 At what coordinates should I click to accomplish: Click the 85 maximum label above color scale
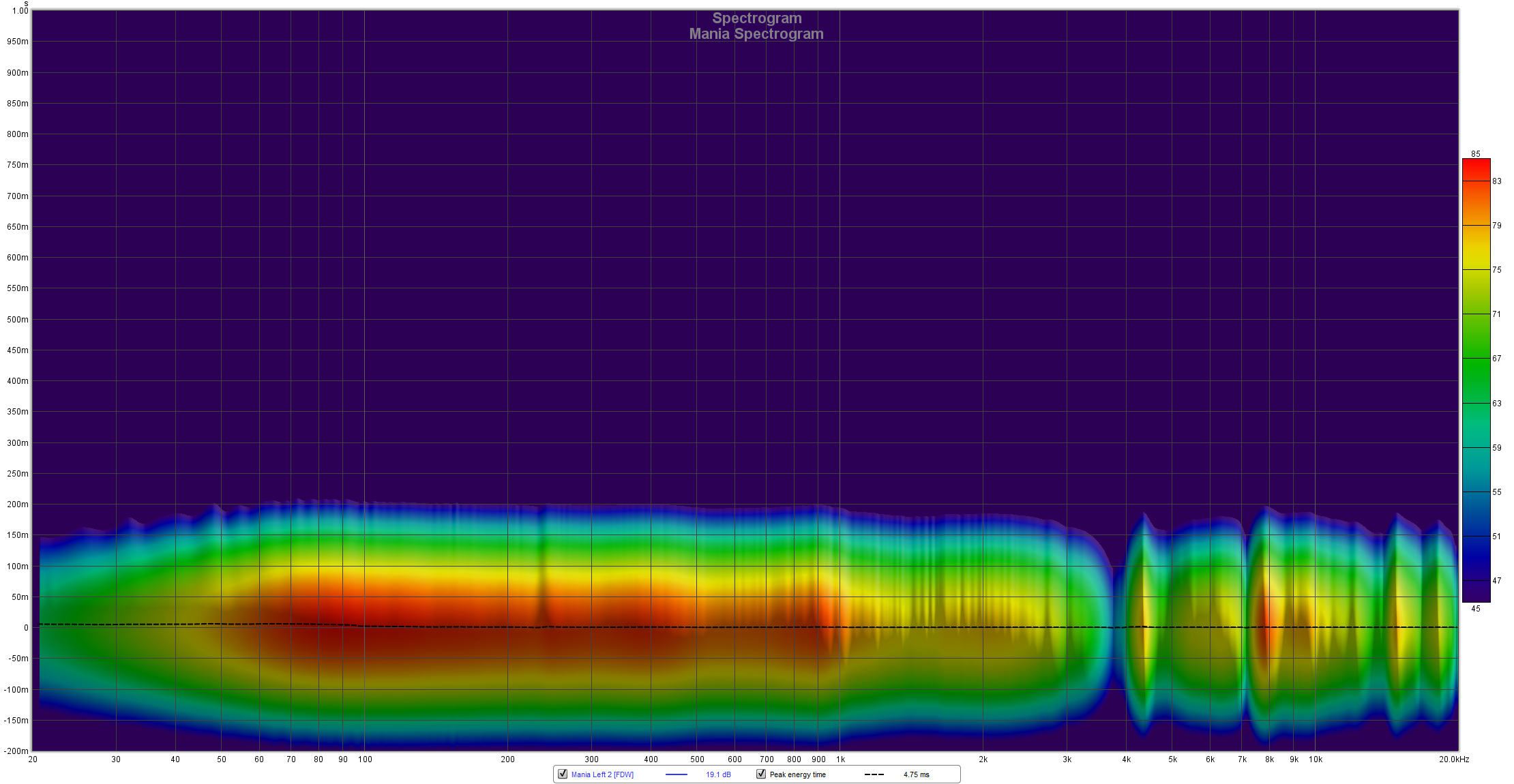(1476, 154)
